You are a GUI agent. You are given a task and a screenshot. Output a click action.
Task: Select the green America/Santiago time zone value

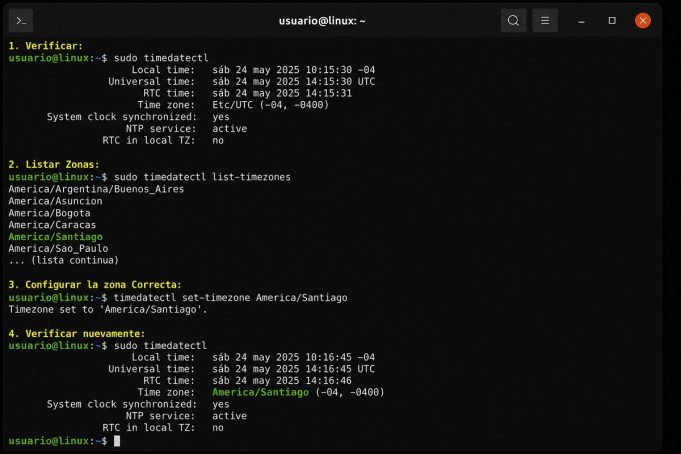point(260,393)
